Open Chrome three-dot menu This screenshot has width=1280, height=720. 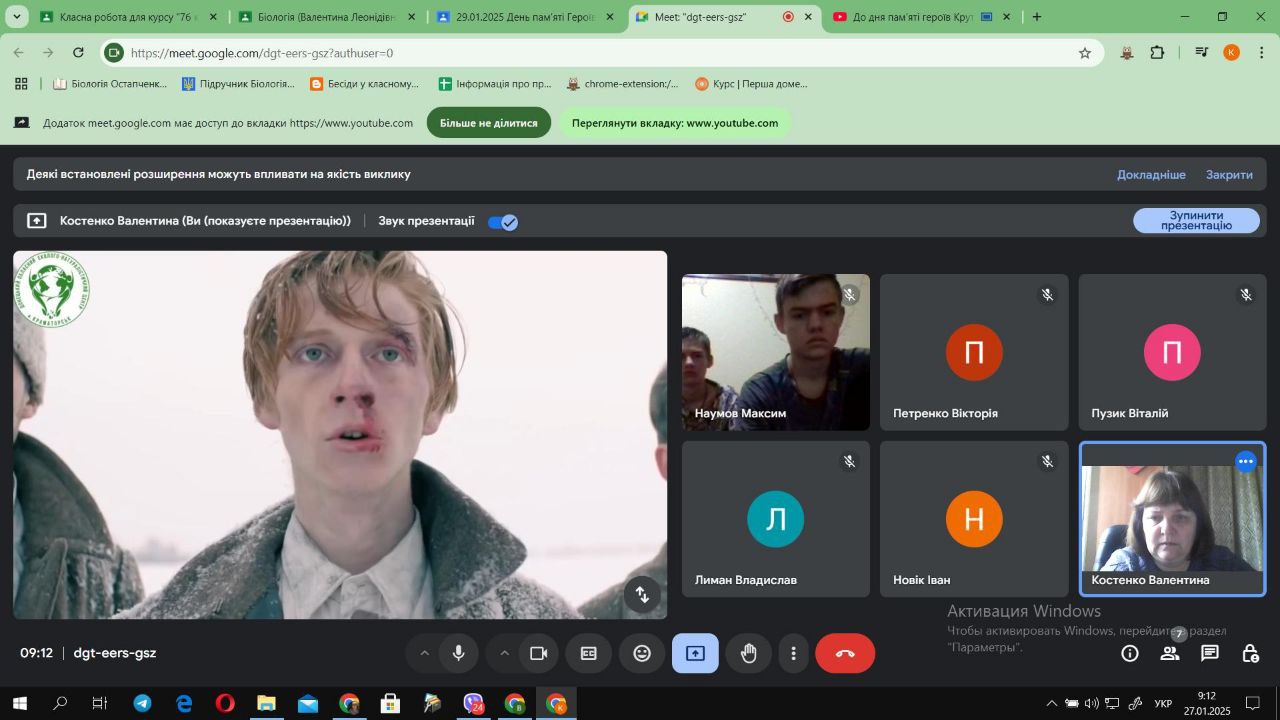pyautogui.click(x=1262, y=53)
